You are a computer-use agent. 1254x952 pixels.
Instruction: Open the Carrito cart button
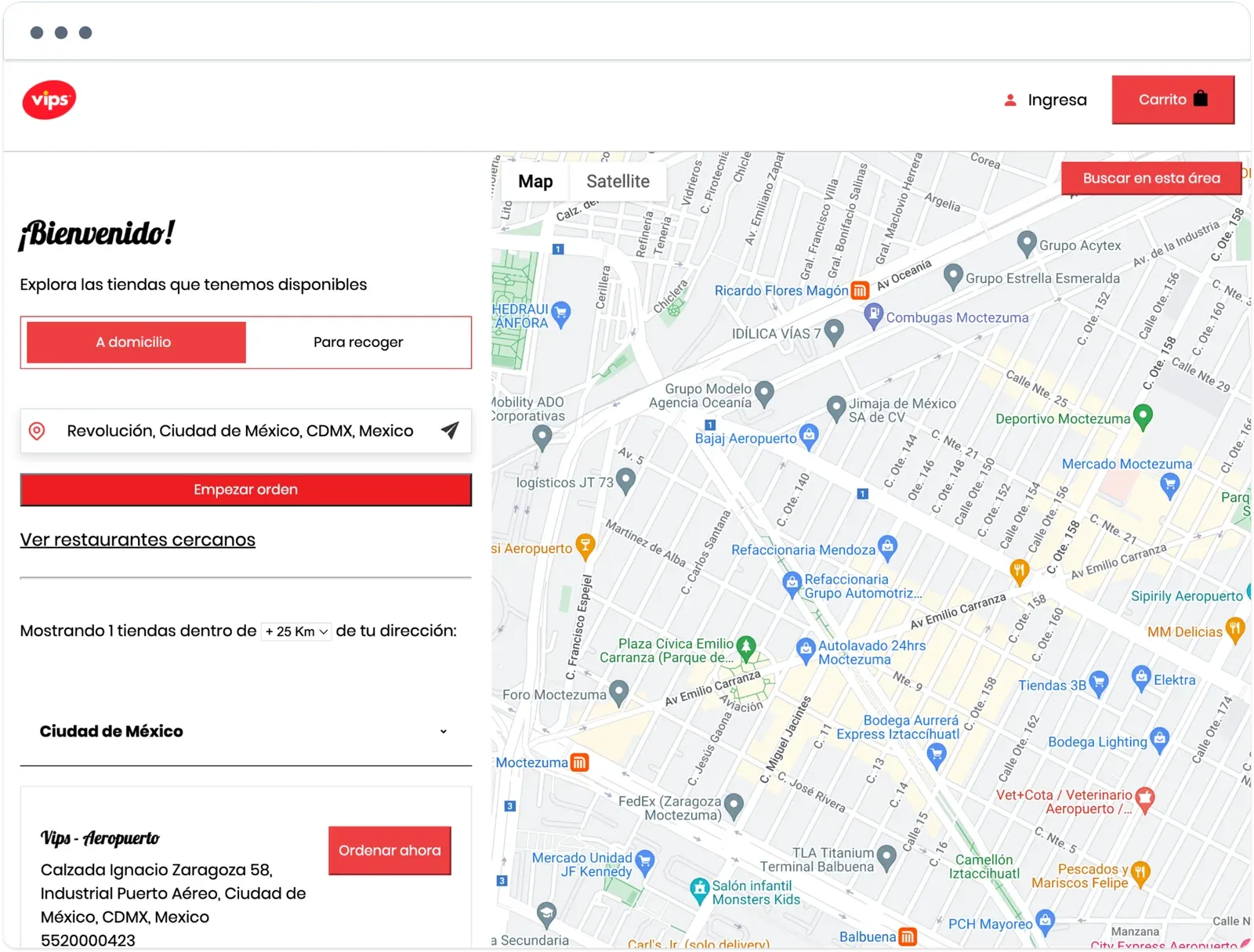pos(1173,100)
